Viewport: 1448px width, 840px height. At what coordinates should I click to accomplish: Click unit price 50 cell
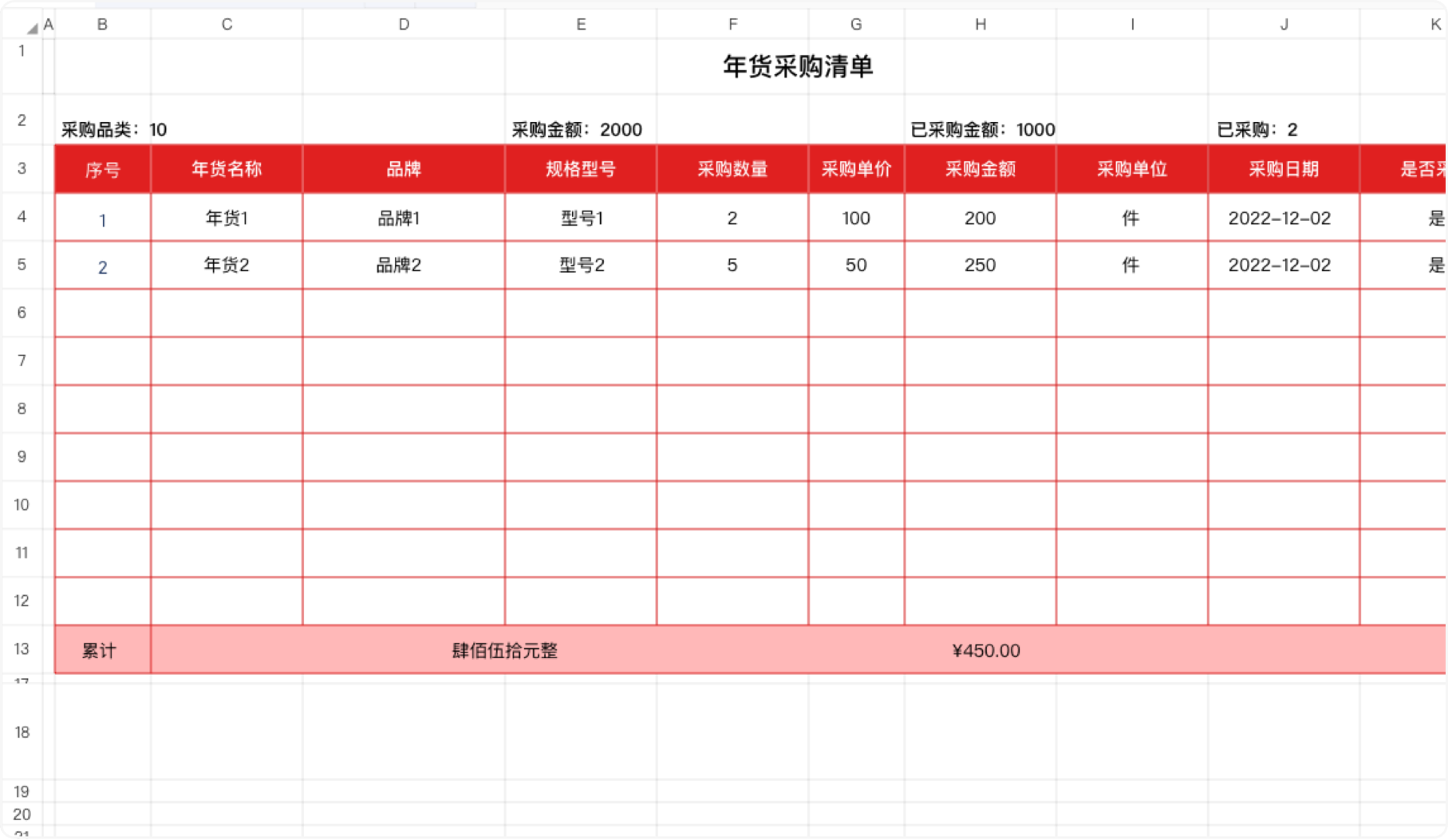(x=856, y=265)
